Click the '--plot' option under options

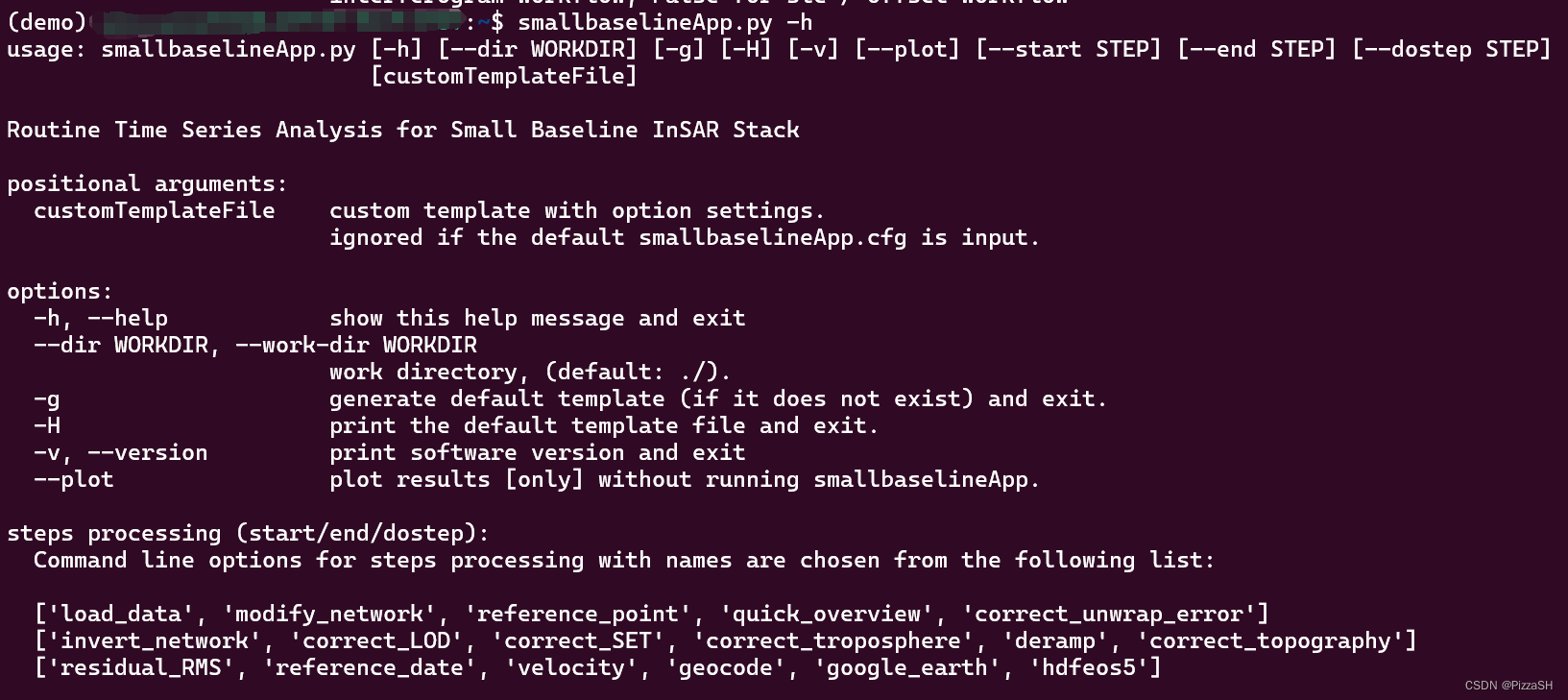click(x=74, y=479)
